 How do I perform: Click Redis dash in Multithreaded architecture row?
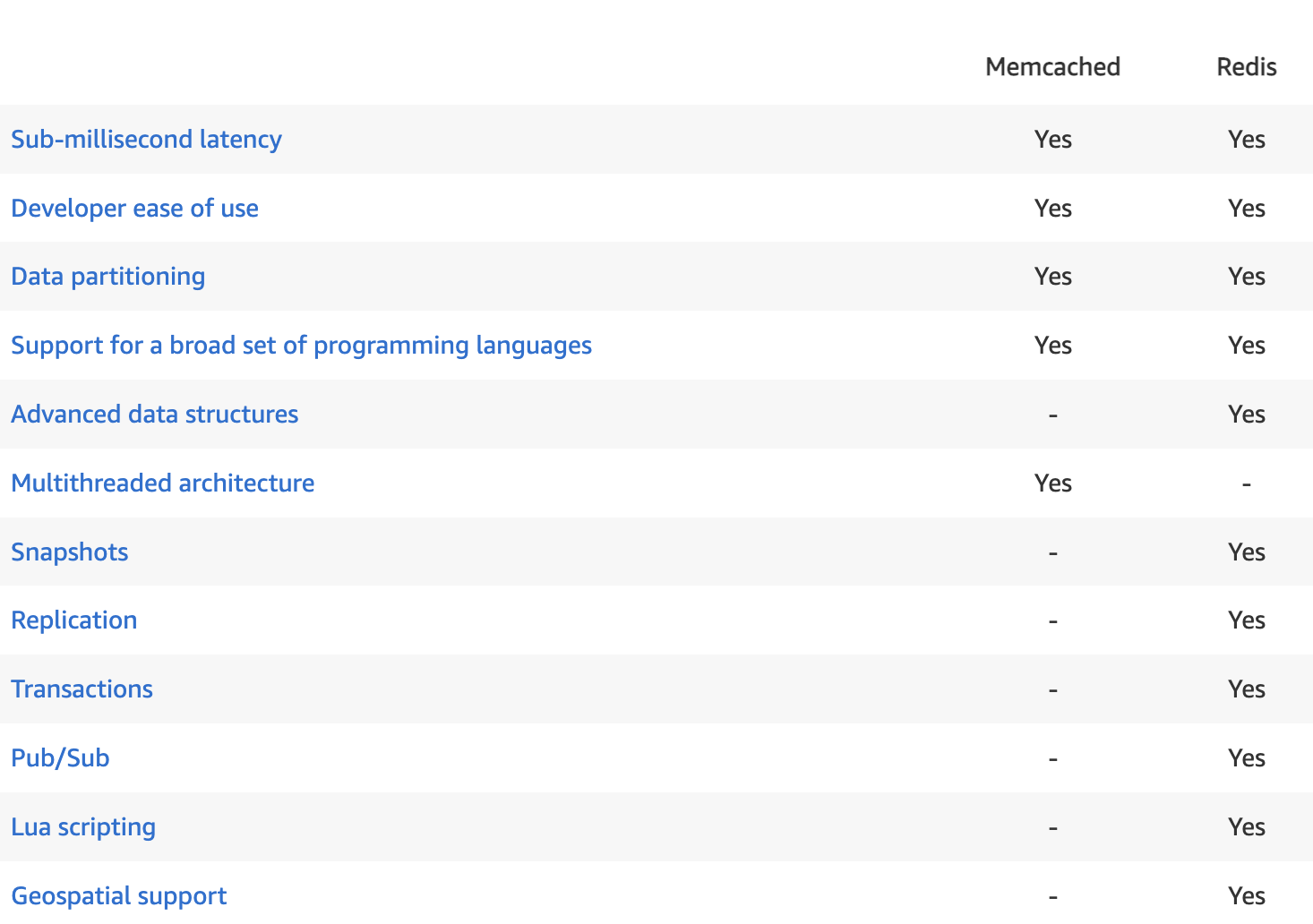pos(1246,484)
